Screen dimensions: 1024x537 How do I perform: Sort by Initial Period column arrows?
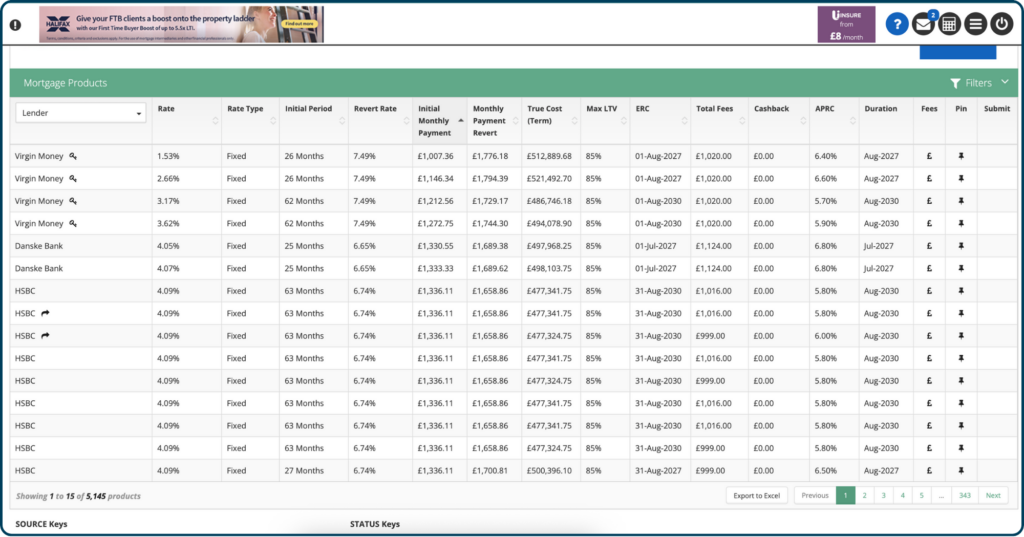(342, 121)
